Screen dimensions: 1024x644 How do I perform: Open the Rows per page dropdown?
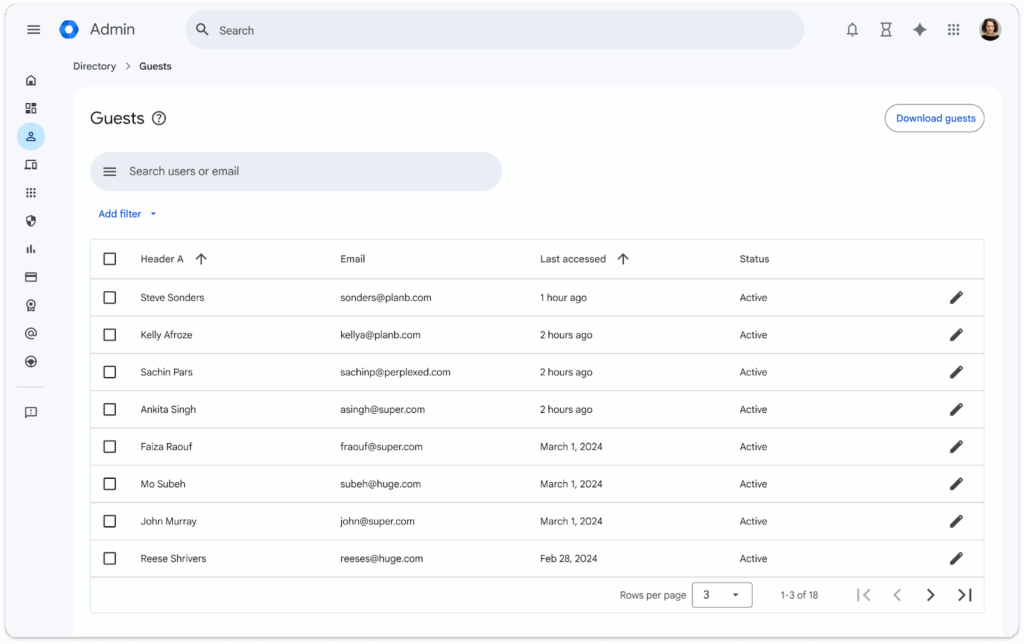point(721,595)
